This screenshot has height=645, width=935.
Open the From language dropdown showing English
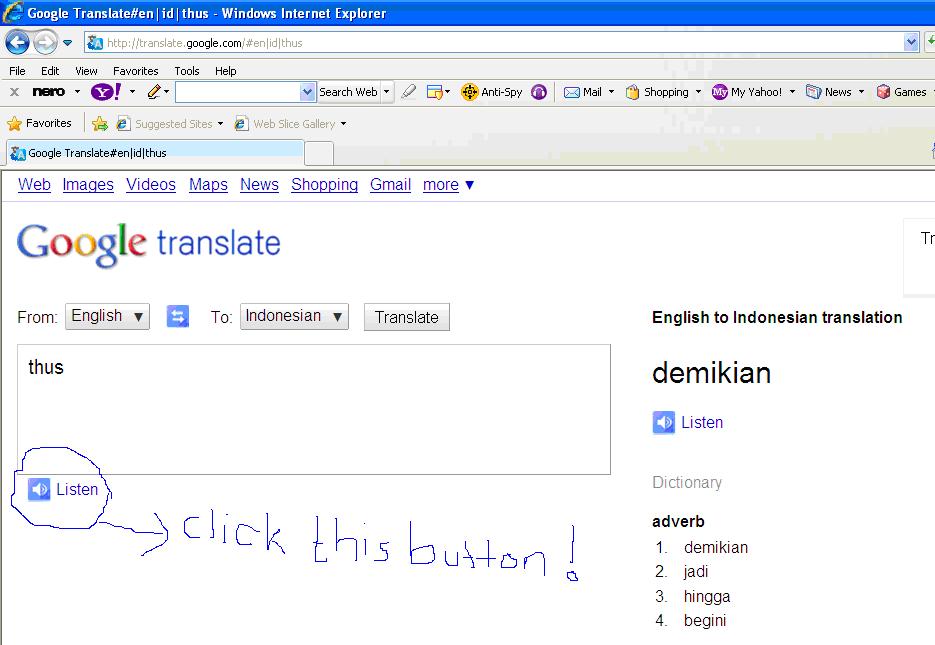pos(106,316)
